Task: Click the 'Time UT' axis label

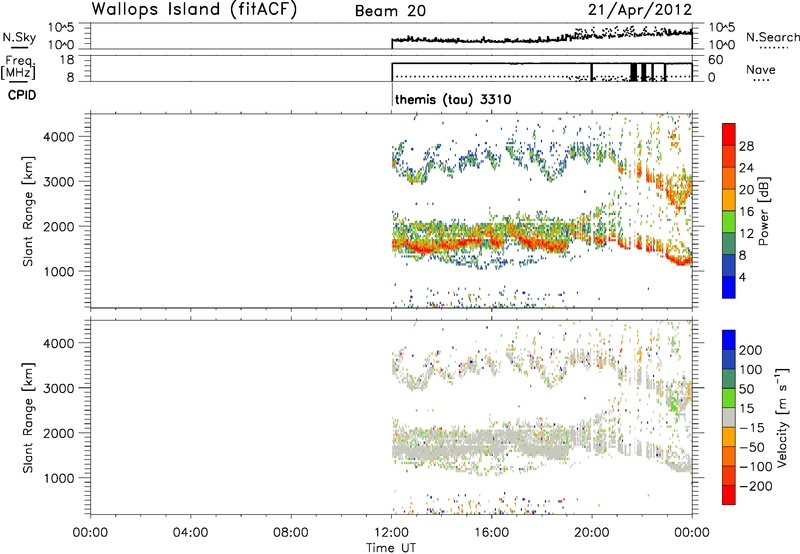Action: 391,548
